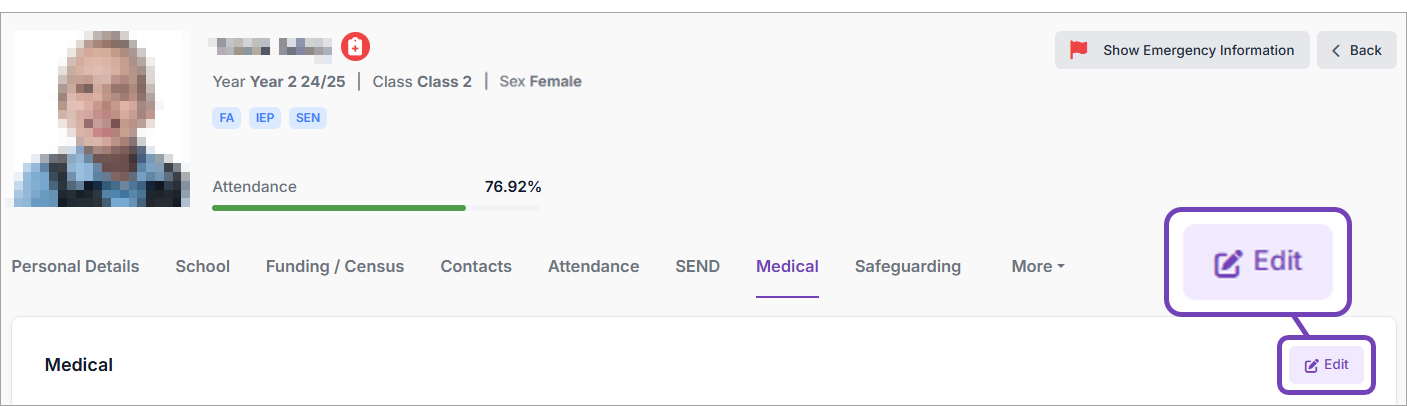This screenshot has width=1407, height=406.
Task: Click the SEN tag badge
Action: pyautogui.click(x=308, y=117)
